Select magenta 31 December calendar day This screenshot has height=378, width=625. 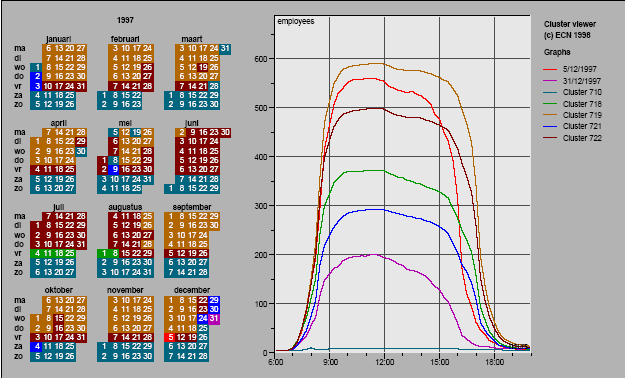tap(214, 319)
